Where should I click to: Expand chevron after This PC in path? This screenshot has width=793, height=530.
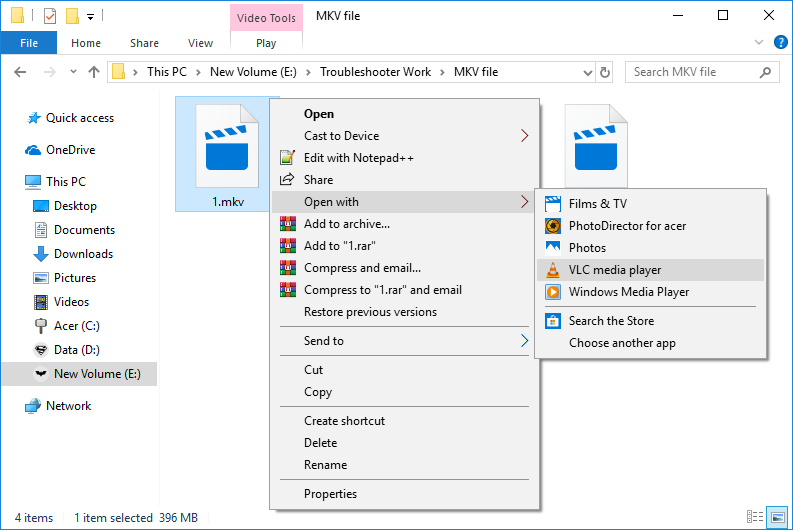pyautogui.click(x=198, y=72)
